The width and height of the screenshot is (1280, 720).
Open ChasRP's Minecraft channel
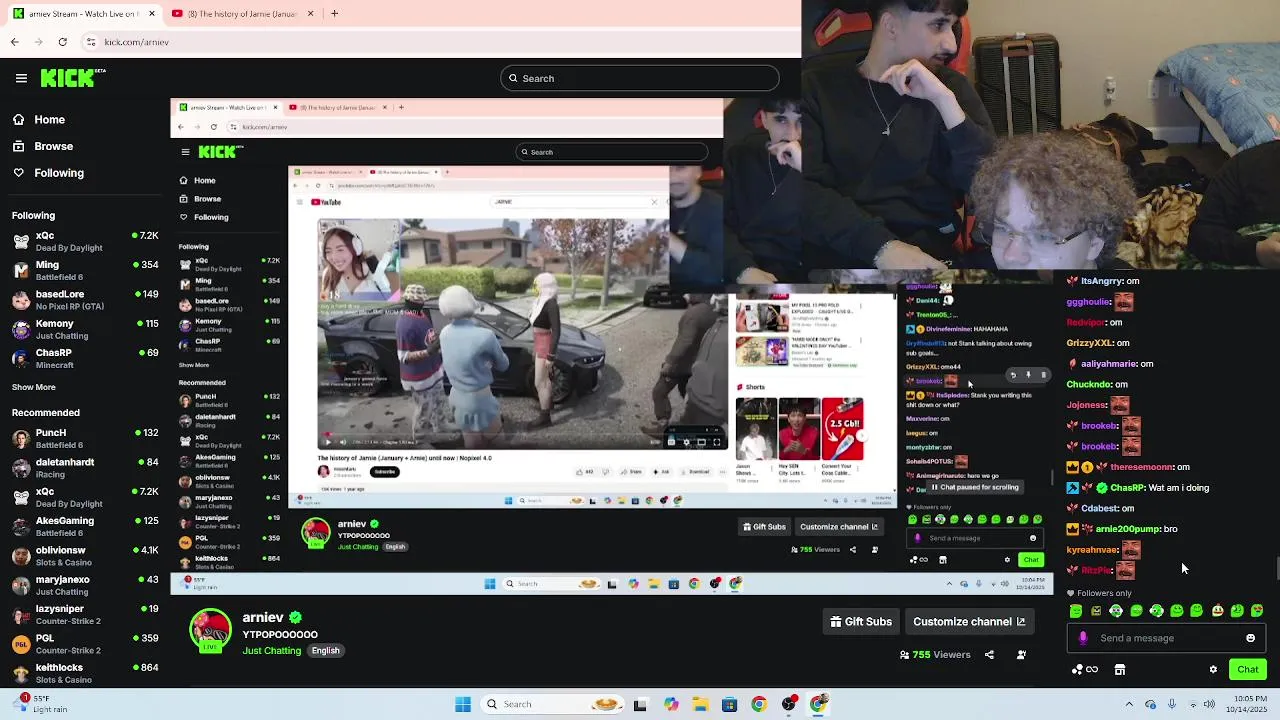click(84, 358)
